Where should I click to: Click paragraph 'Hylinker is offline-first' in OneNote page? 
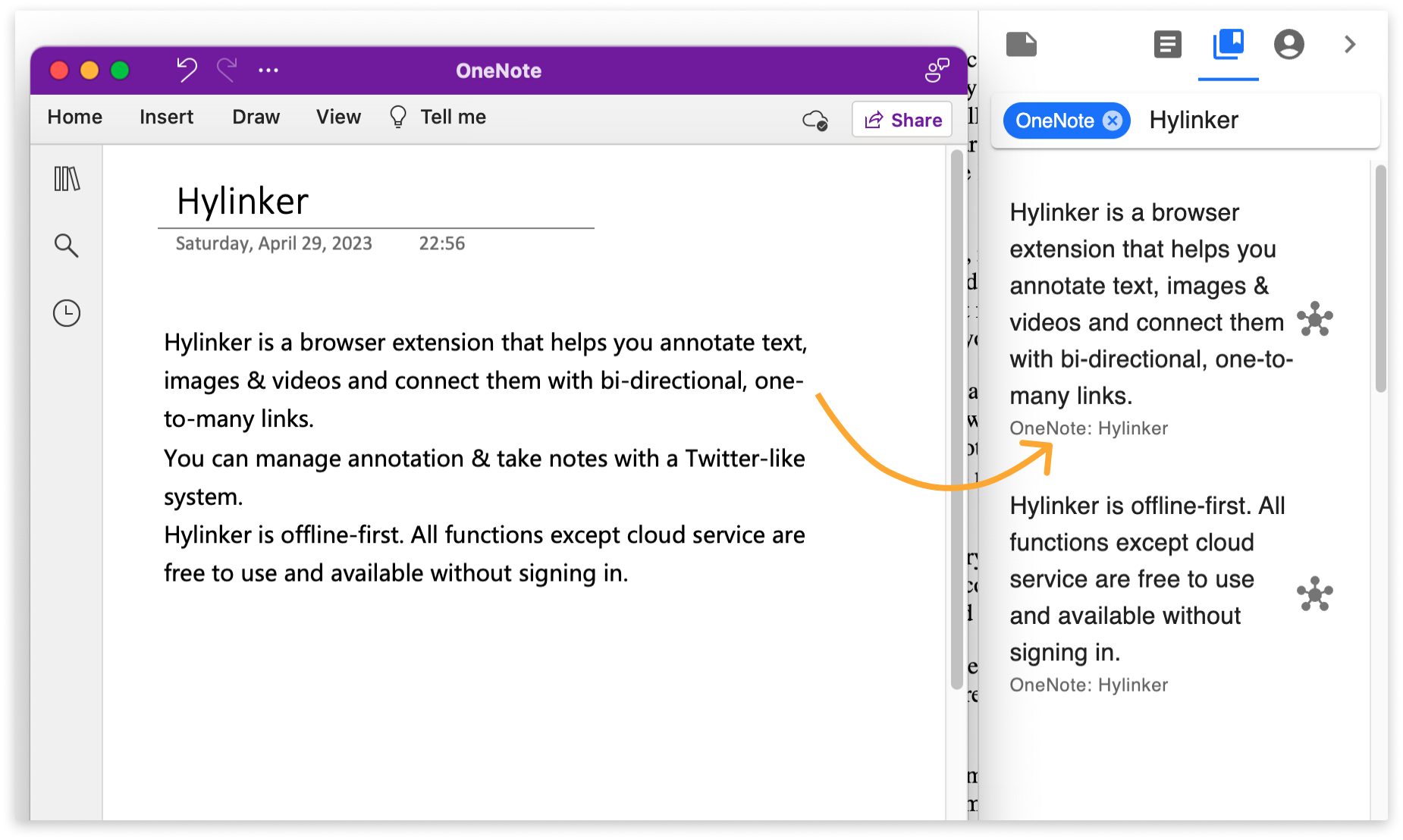tap(484, 554)
